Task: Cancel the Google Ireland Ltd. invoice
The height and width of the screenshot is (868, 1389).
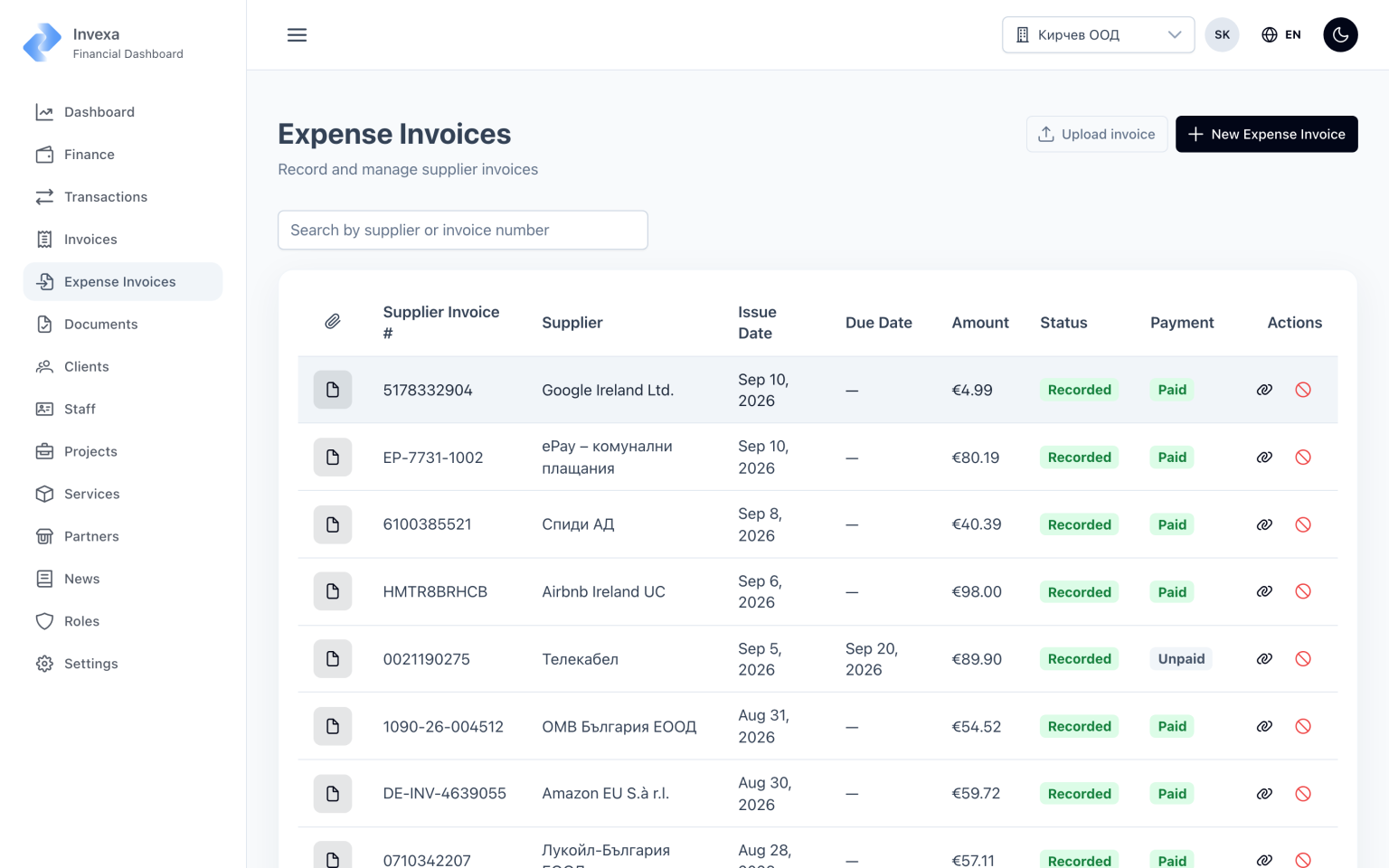Action: [x=1303, y=390]
